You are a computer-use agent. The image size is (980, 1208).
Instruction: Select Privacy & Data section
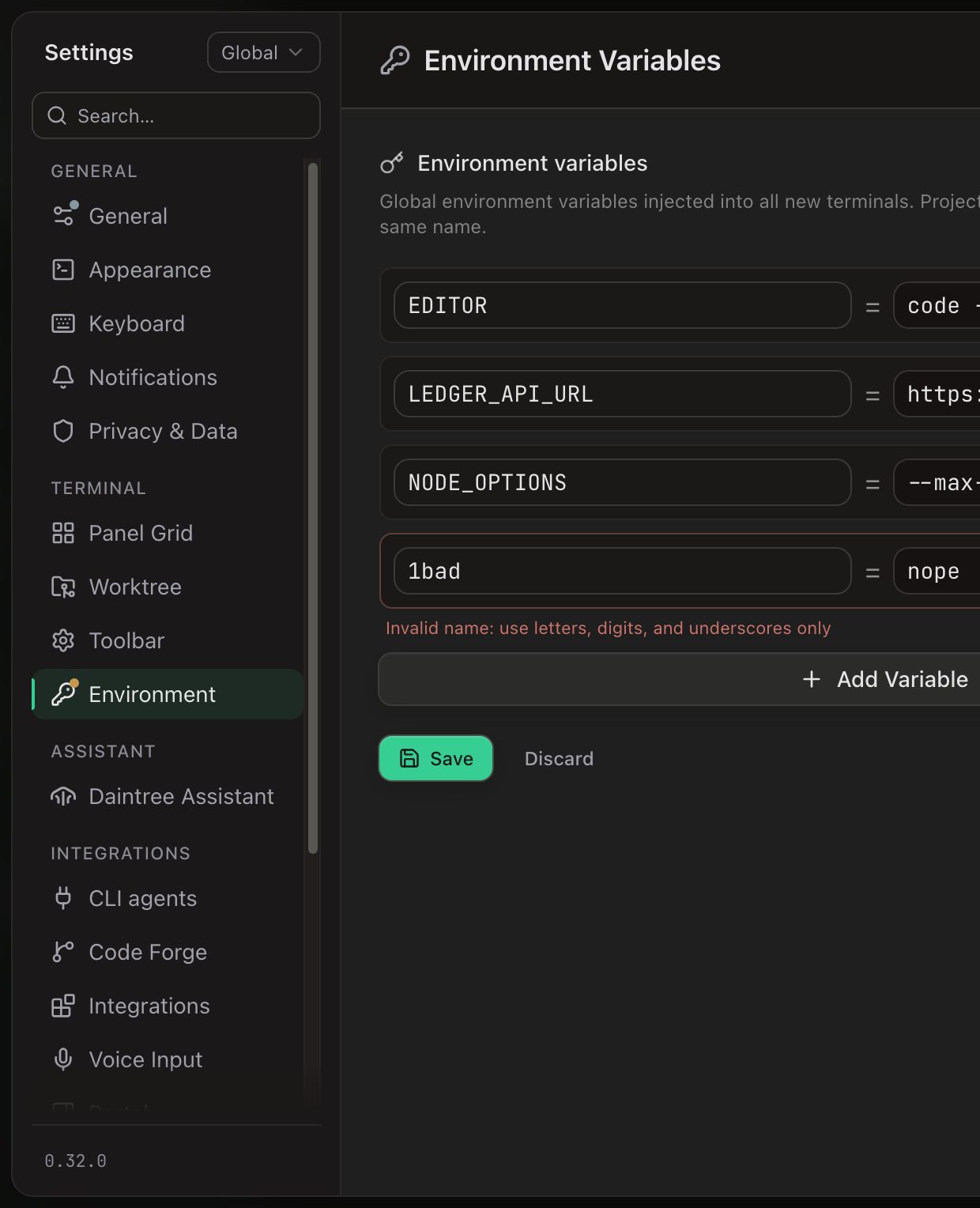(168, 431)
